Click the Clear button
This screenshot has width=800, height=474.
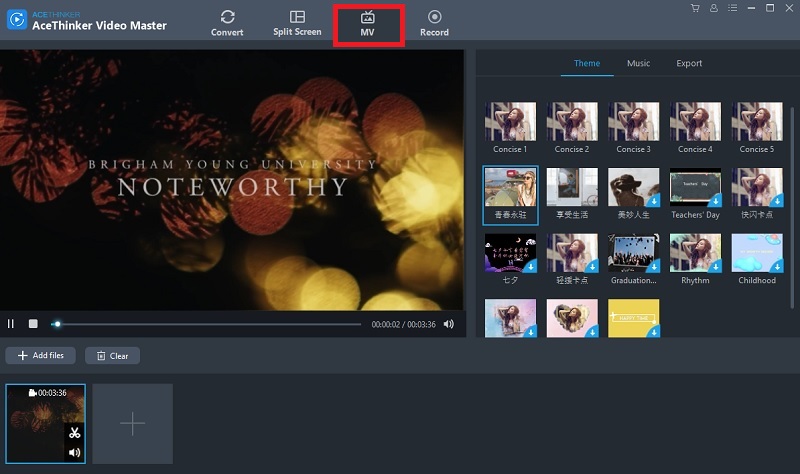pos(112,355)
